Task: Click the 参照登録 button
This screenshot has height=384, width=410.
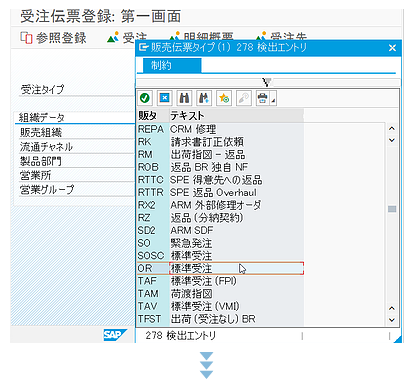Action: point(53,38)
